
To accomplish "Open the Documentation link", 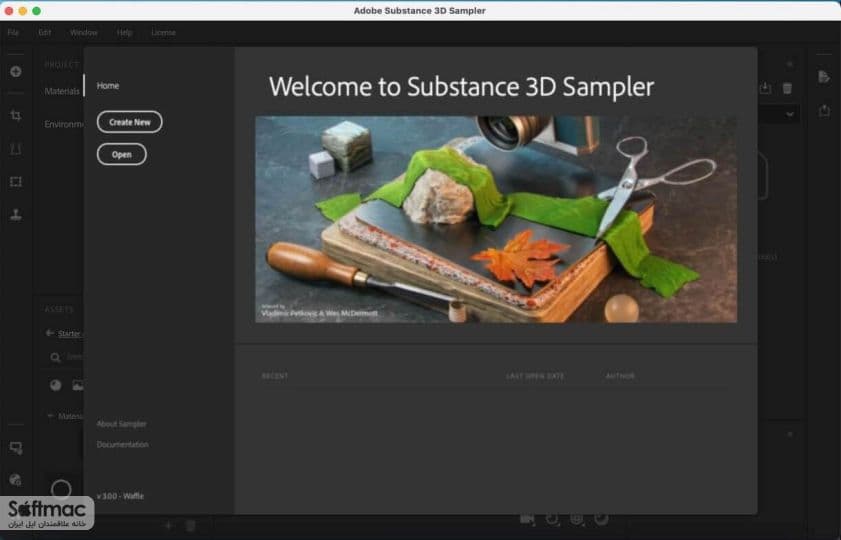I will click(x=122, y=445).
